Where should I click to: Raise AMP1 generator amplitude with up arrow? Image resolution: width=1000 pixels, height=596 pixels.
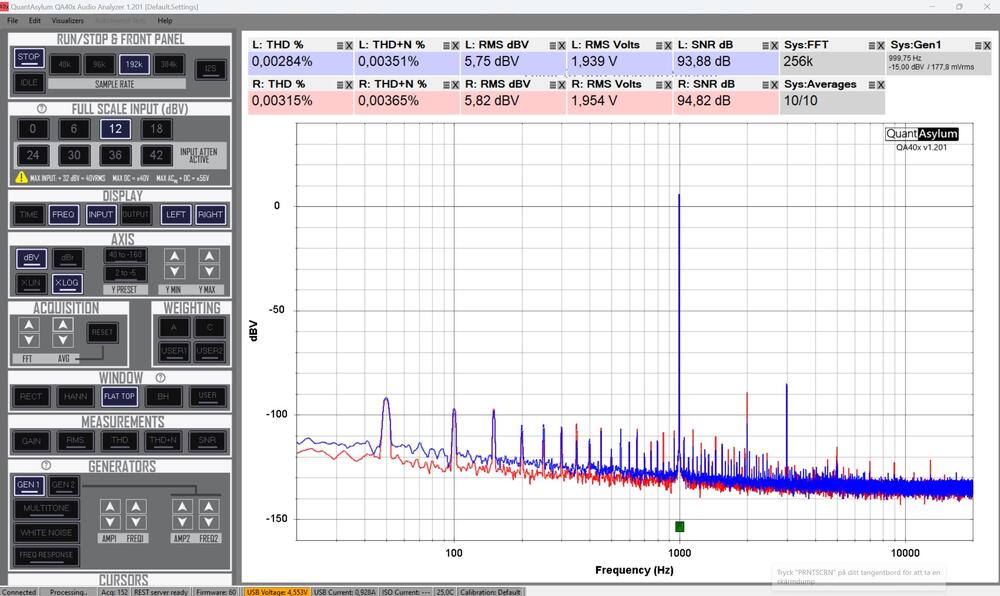coord(109,507)
